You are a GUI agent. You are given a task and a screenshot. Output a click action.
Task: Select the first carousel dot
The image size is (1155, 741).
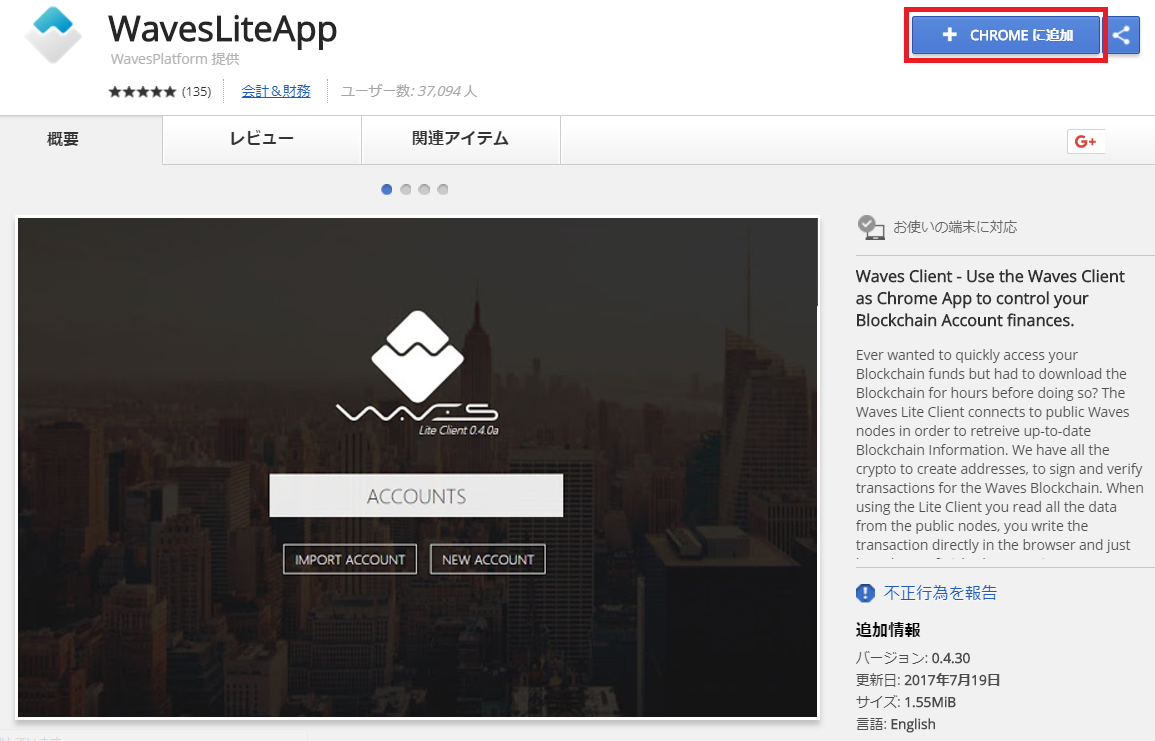(x=387, y=189)
